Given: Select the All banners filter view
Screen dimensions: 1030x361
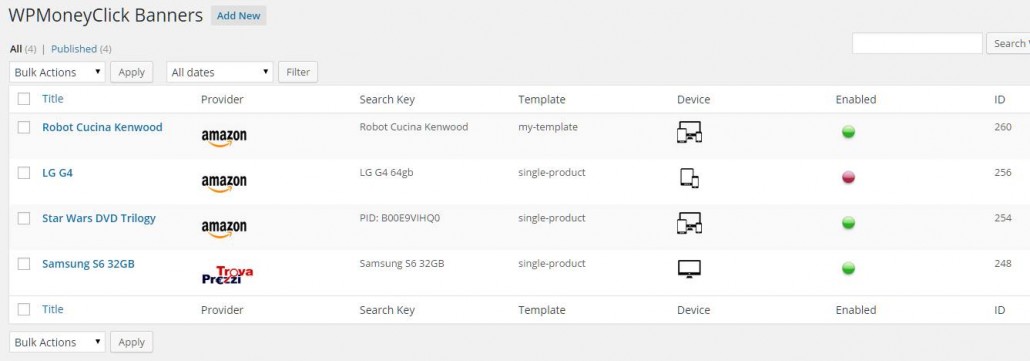Looking at the screenshot, I should (16, 49).
